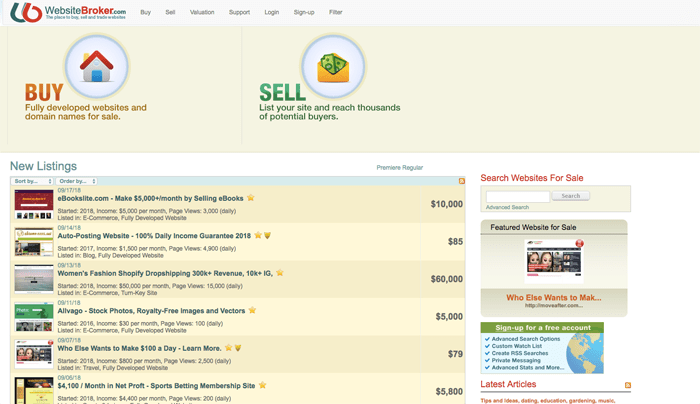Open the Latest Articles RSS feed icon
This screenshot has height=404, width=700.
click(628, 385)
